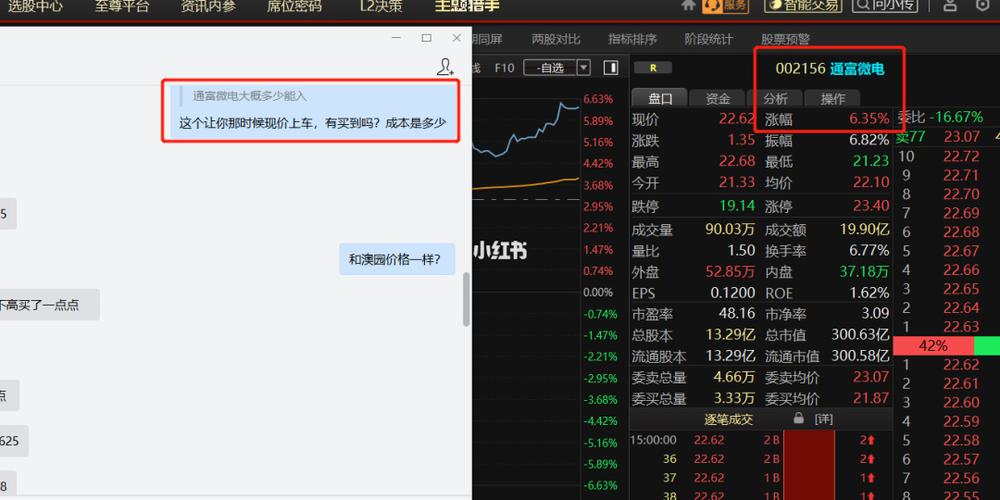Click the green part of bid-ask bar
Viewport: 1000px width, 500px height.
[987, 346]
